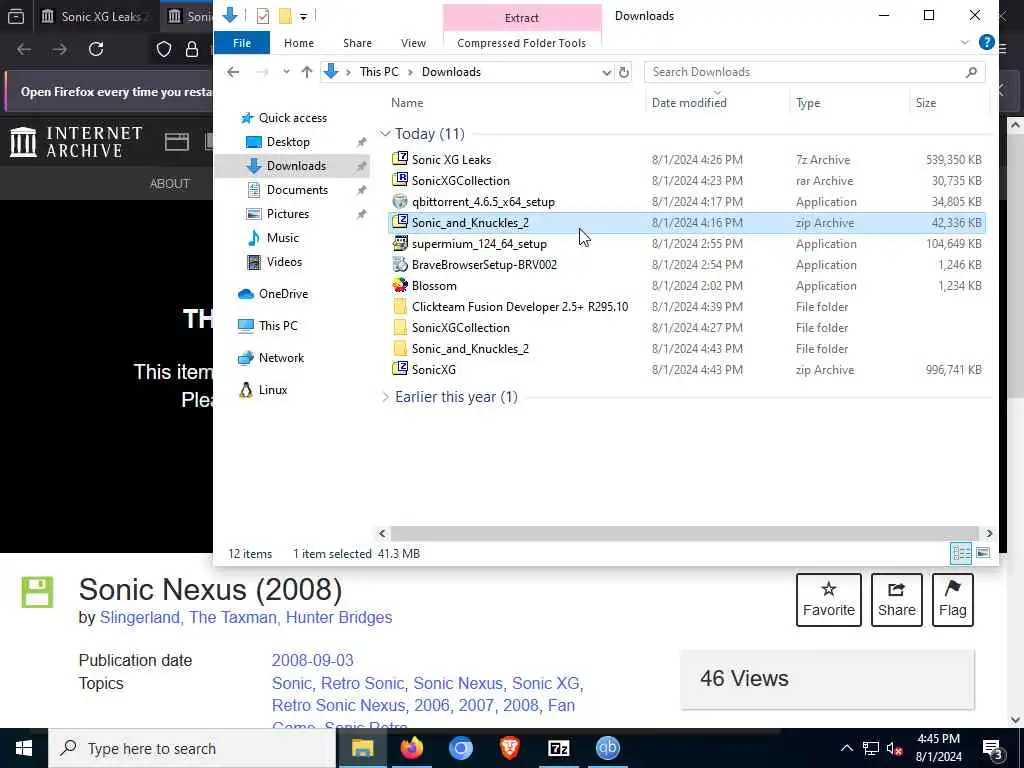The width and height of the screenshot is (1024, 768).
Task: Click the Windows taskbar search box
Action: click(193, 748)
